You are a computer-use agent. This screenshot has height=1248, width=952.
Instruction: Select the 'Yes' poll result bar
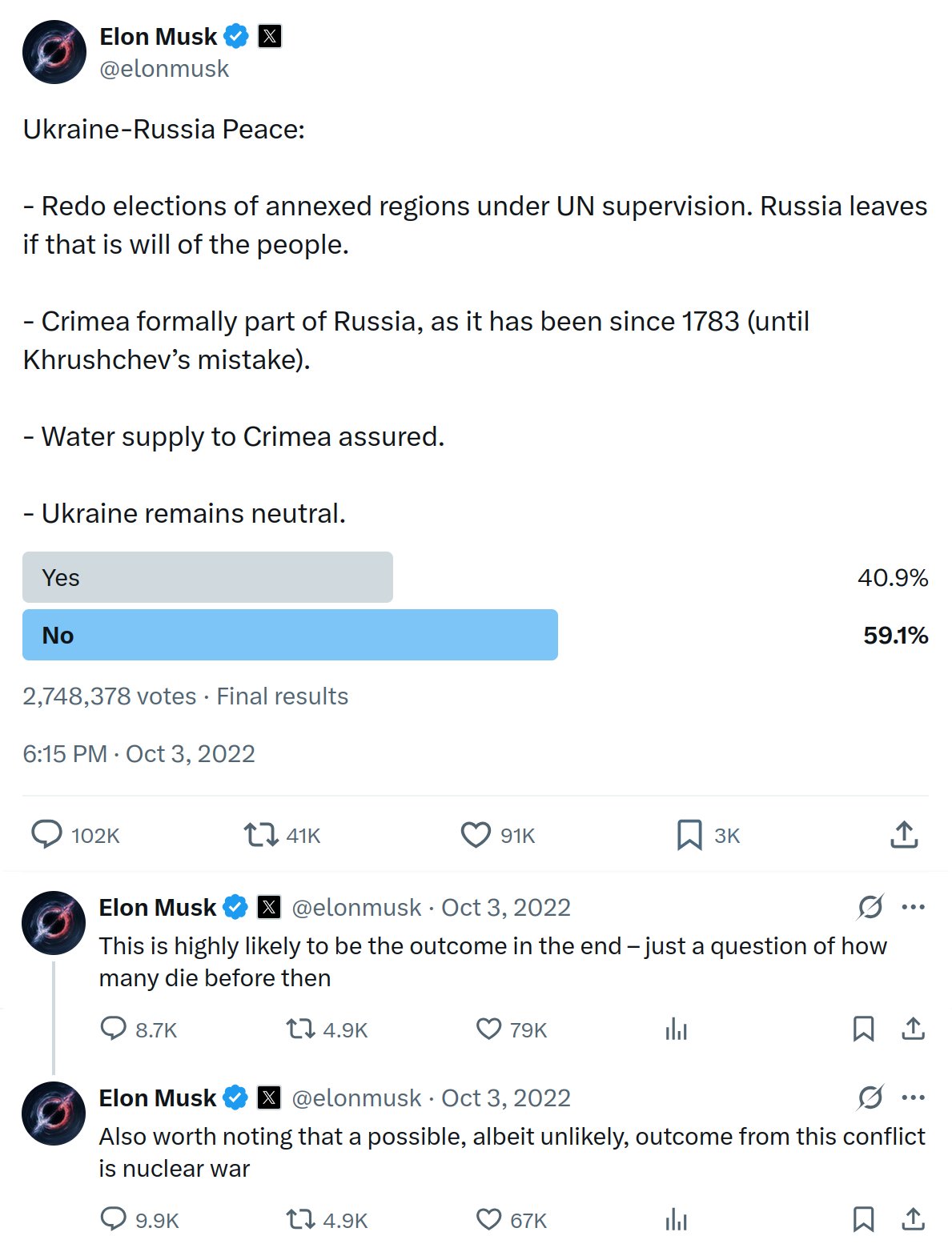(x=208, y=577)
